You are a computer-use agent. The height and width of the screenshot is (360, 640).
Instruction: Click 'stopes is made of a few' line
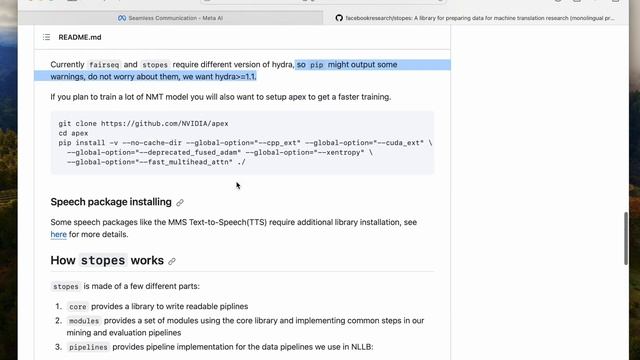pyautogui.click(x=125, y=286)
